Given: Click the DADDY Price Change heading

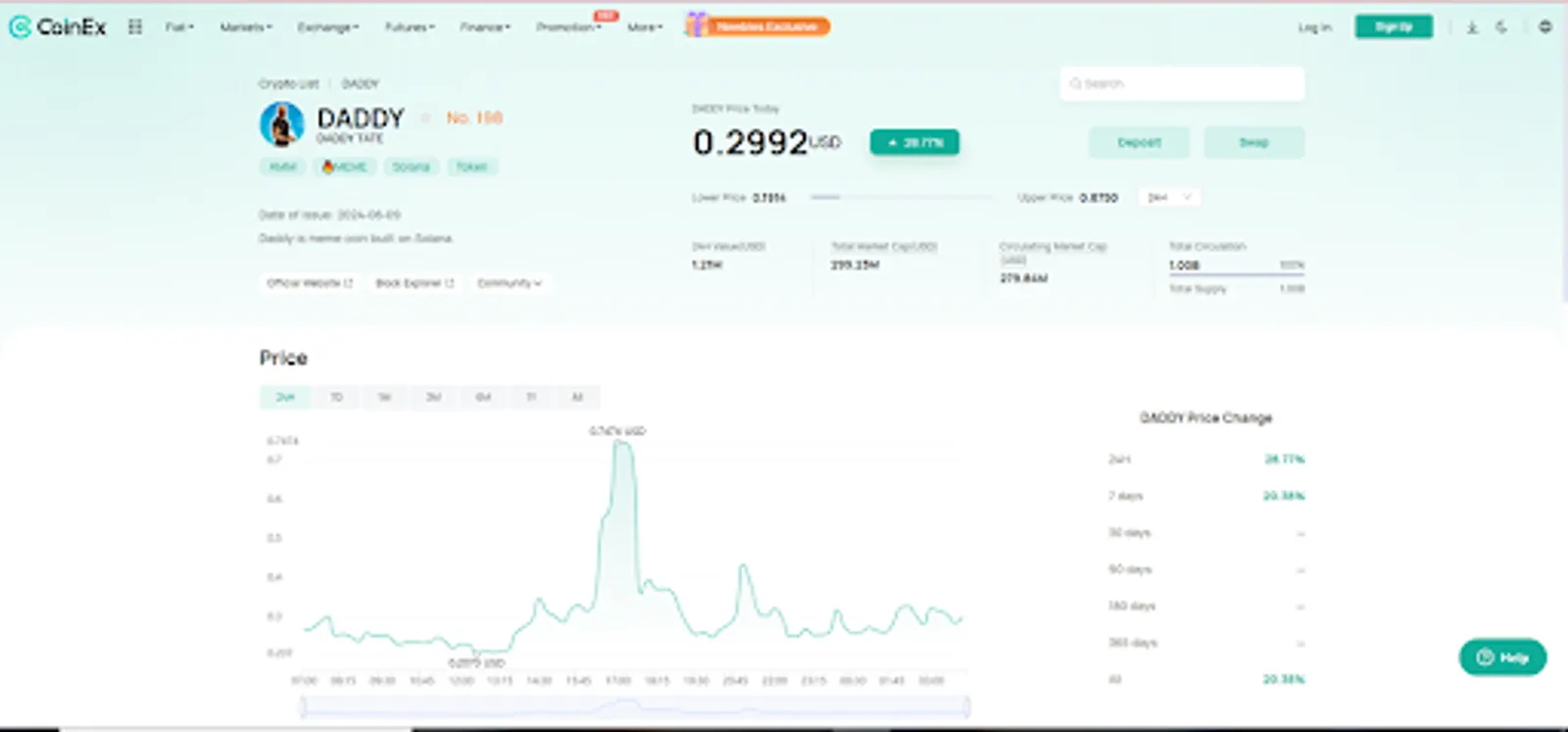Looking at the screenshot, I should [1205, 418].
